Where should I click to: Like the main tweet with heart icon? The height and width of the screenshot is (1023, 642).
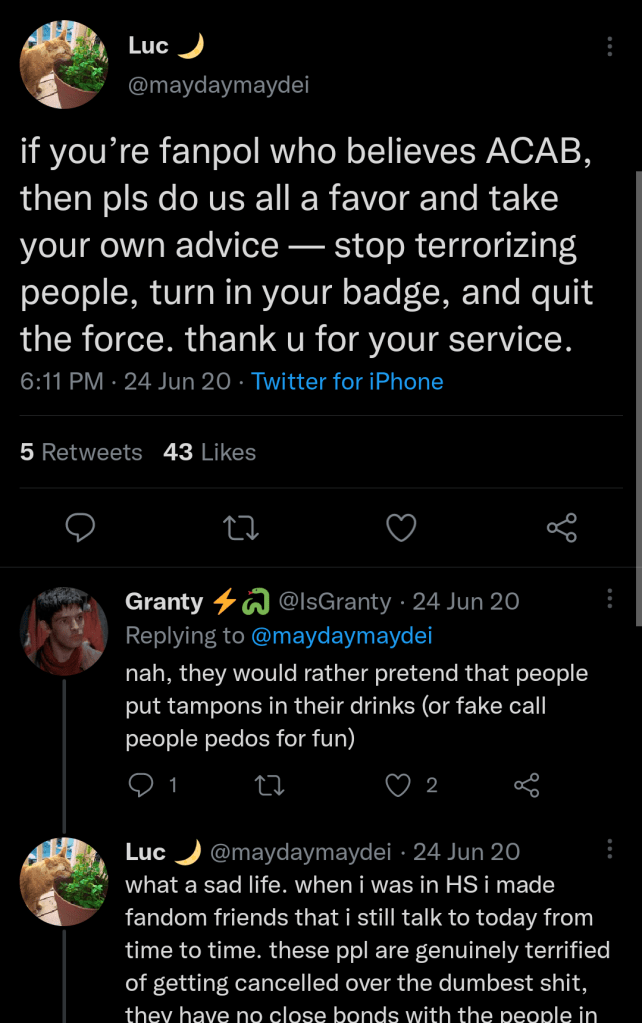401,528
